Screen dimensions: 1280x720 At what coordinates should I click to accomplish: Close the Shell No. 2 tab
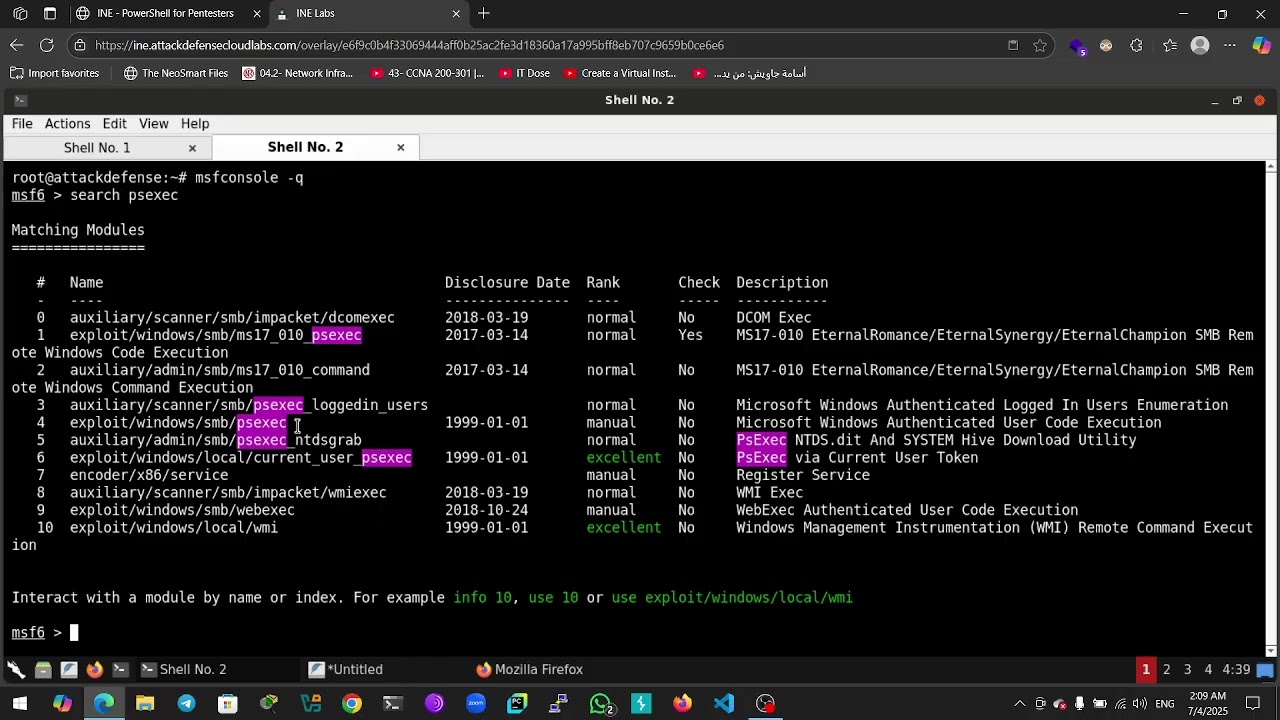(x=401, y=147)
